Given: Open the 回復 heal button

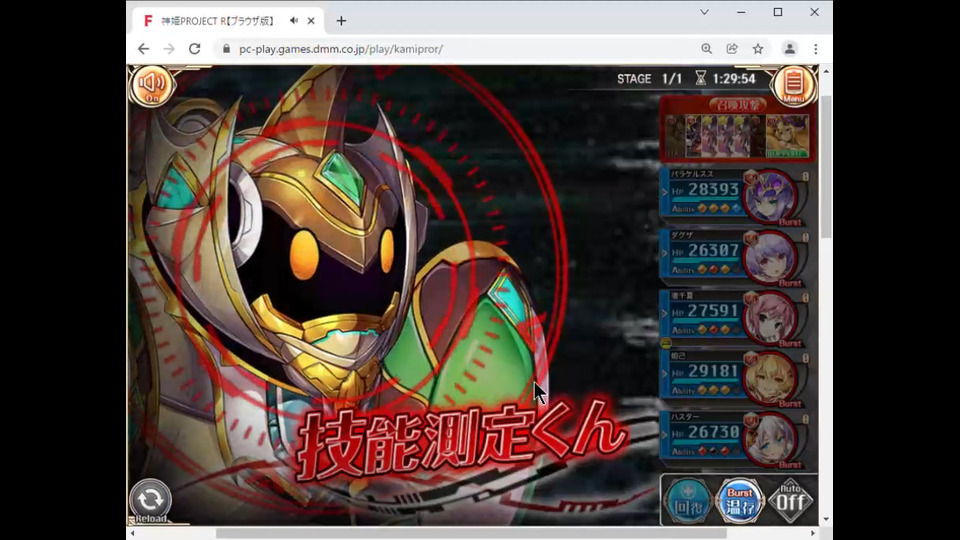Looking at the screenshot, I should click(688, 501).
